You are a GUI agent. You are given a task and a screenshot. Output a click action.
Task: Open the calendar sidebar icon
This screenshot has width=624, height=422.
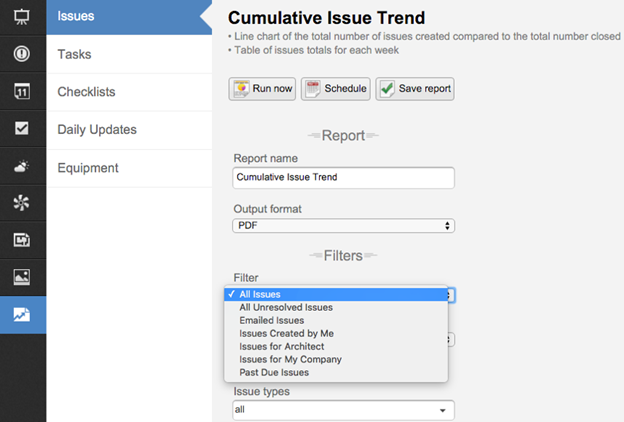point(22,91)
